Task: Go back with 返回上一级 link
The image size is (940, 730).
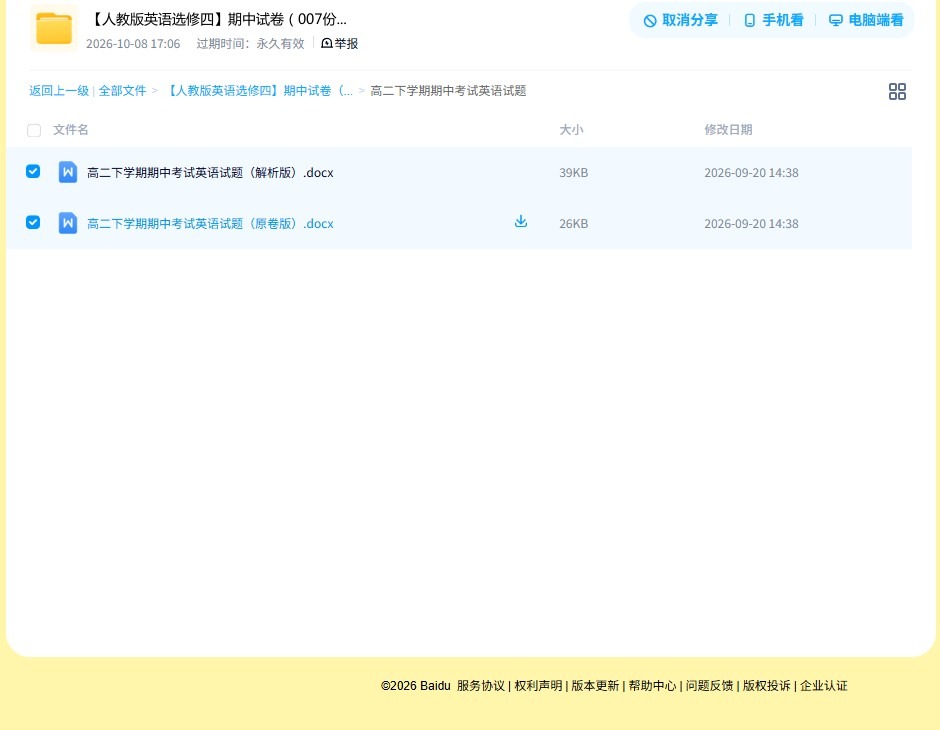Action: pyautogui.click(x=59, y=91)
